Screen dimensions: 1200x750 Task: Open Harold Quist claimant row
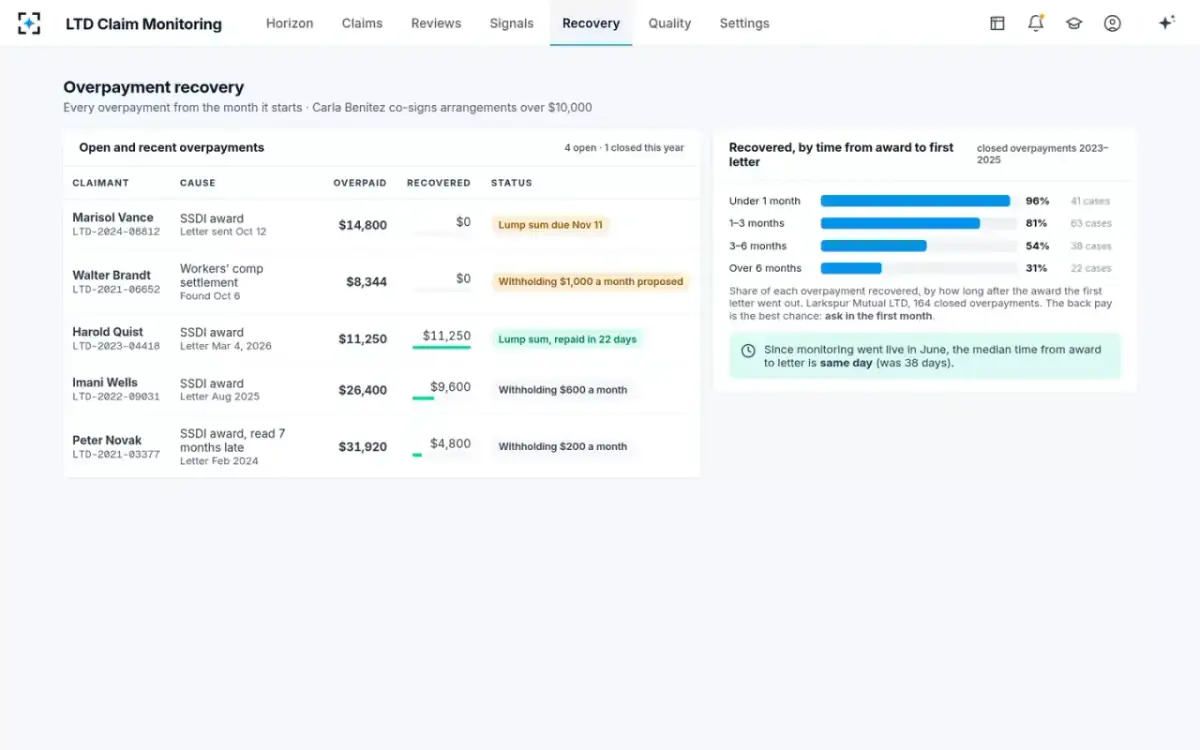coord(381,339)
